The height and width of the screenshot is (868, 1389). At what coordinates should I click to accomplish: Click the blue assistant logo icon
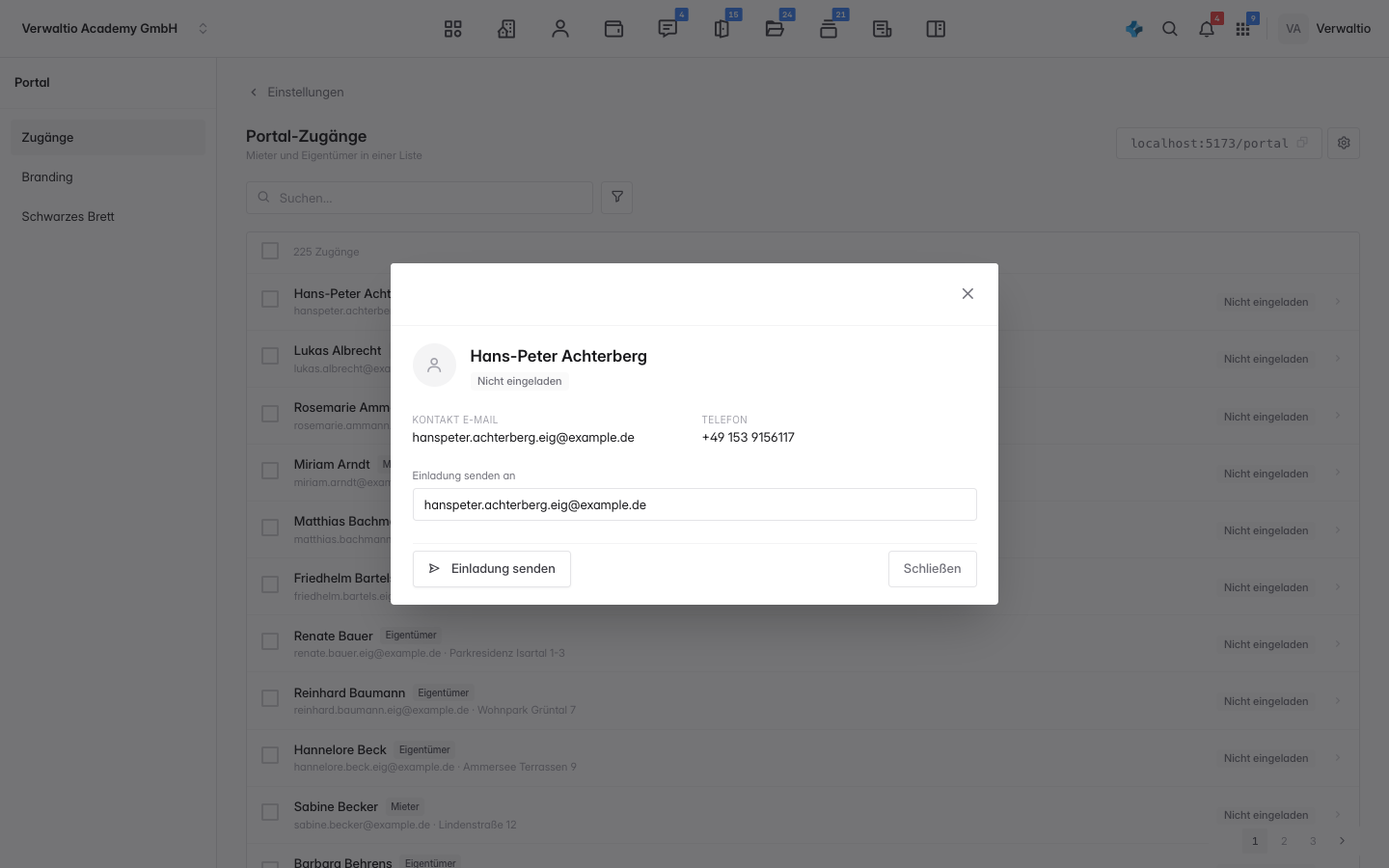pos(1134,29)
